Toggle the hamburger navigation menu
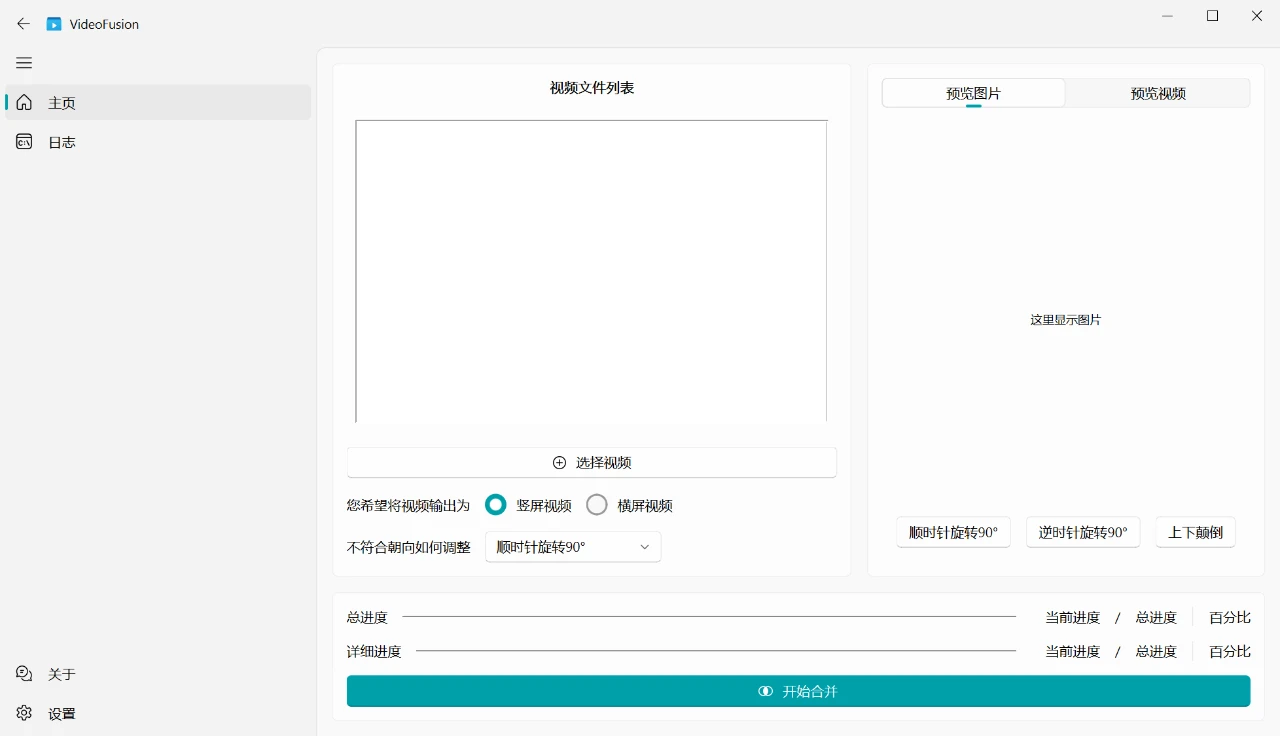 (x=24, y=63)
